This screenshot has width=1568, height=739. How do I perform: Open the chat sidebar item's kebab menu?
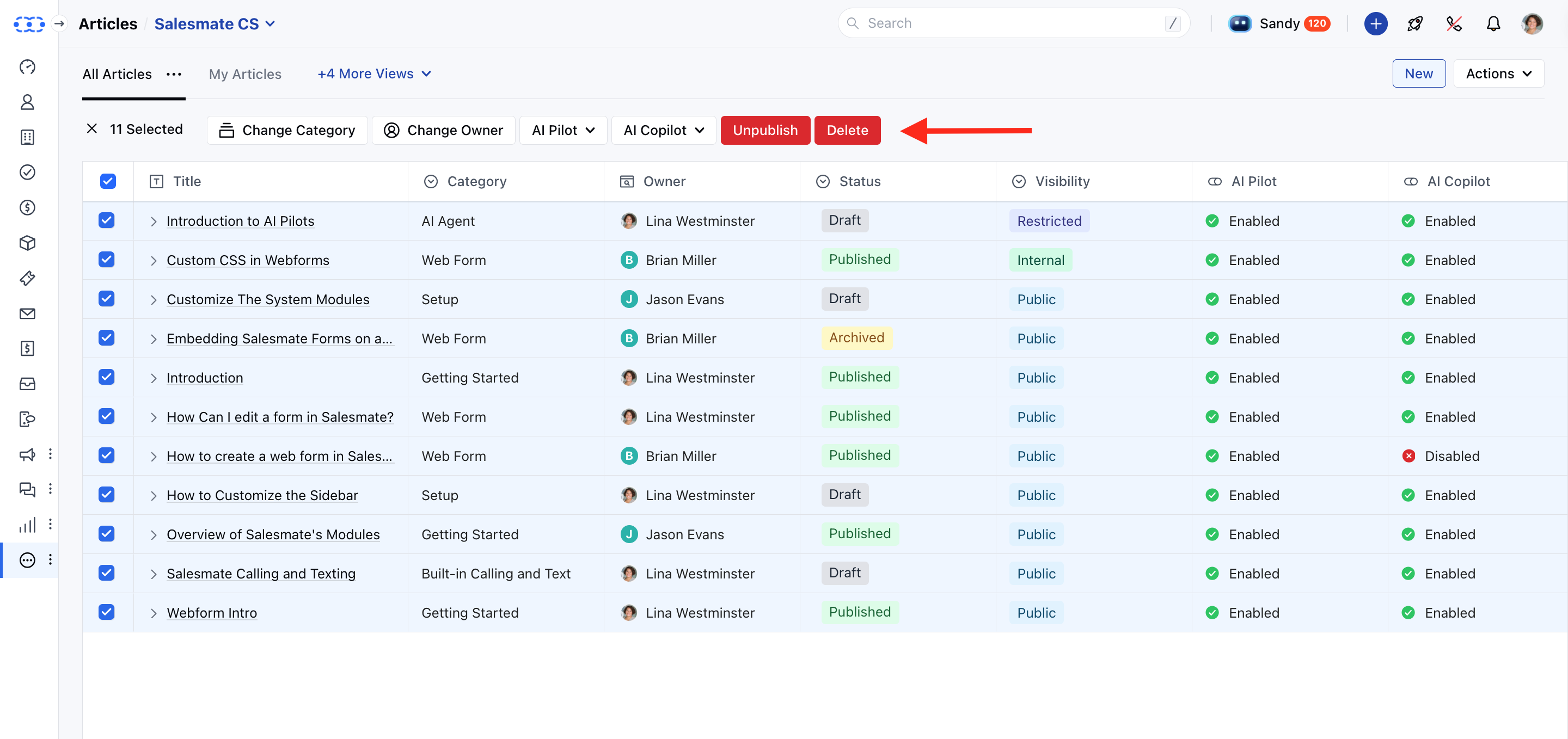50,489
